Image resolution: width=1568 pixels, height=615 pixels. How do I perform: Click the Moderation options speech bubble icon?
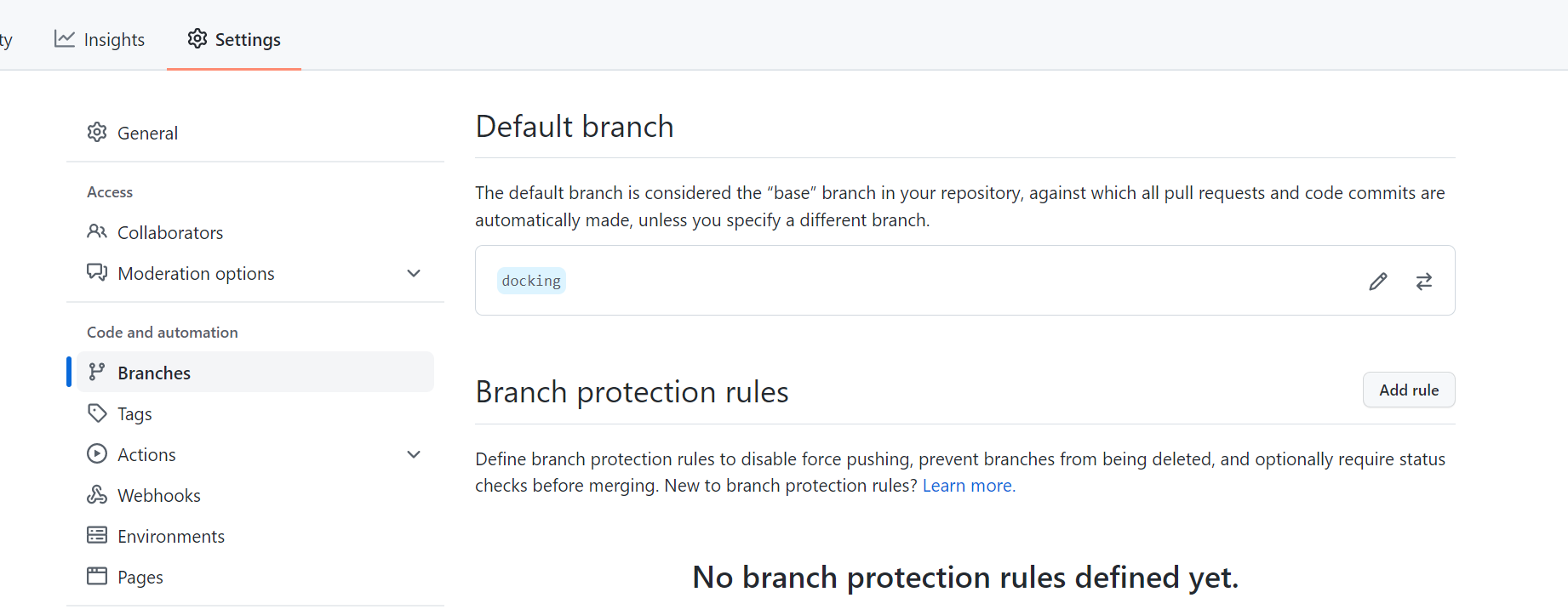(97, 272)
